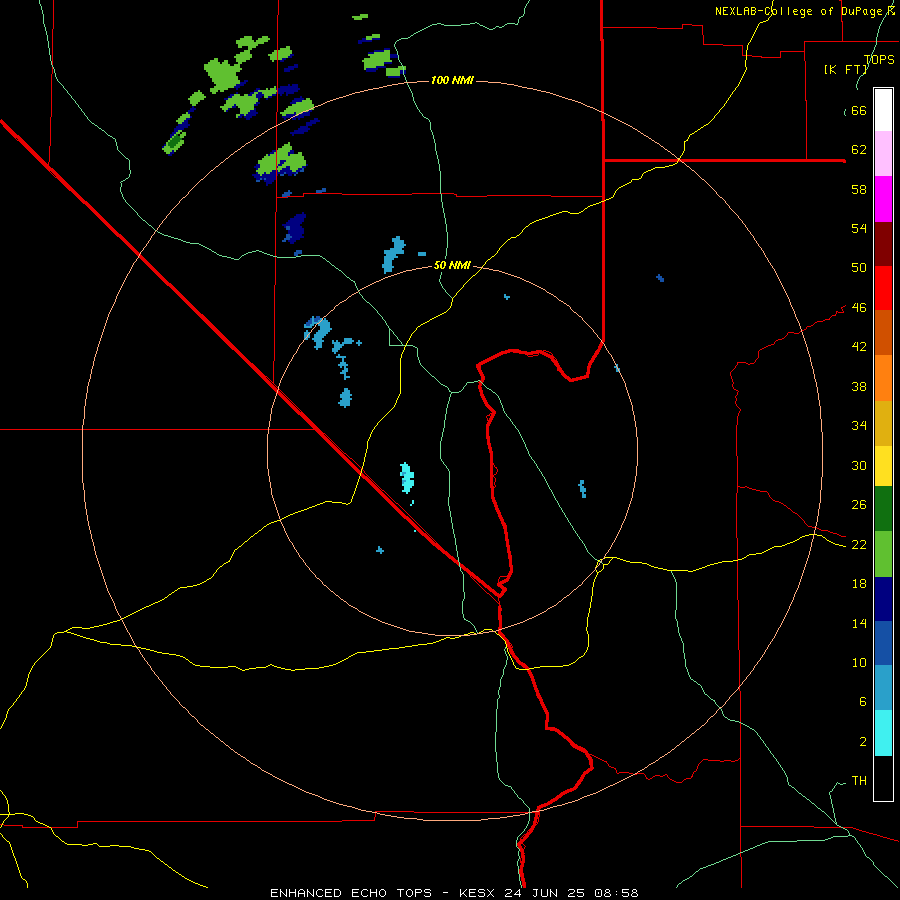Click the cyan legend swatch

click(x=883, y=733)
